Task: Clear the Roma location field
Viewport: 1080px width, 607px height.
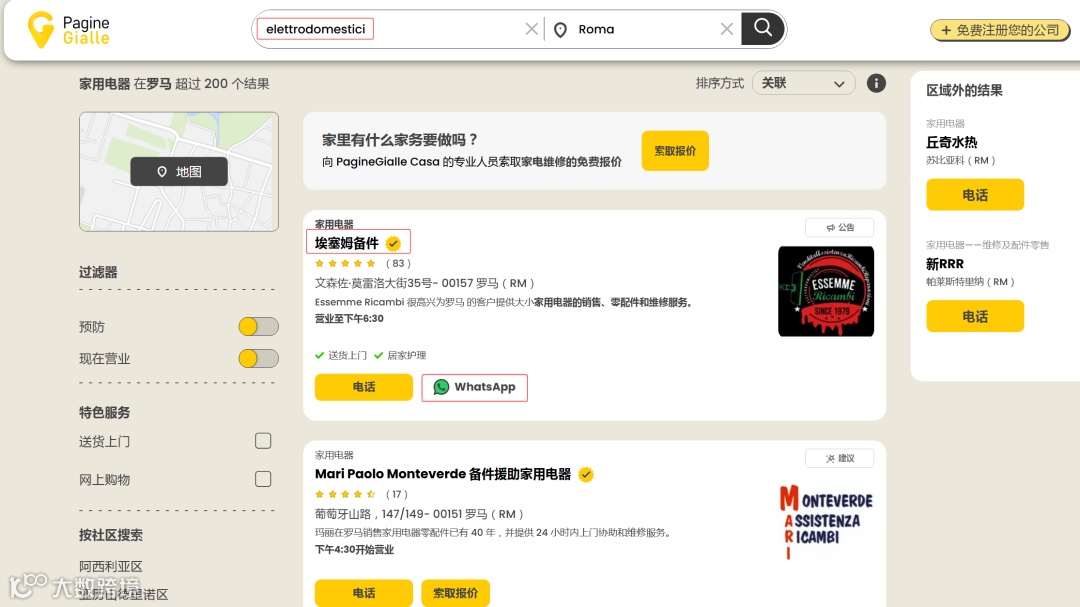Action: (726, 29)
